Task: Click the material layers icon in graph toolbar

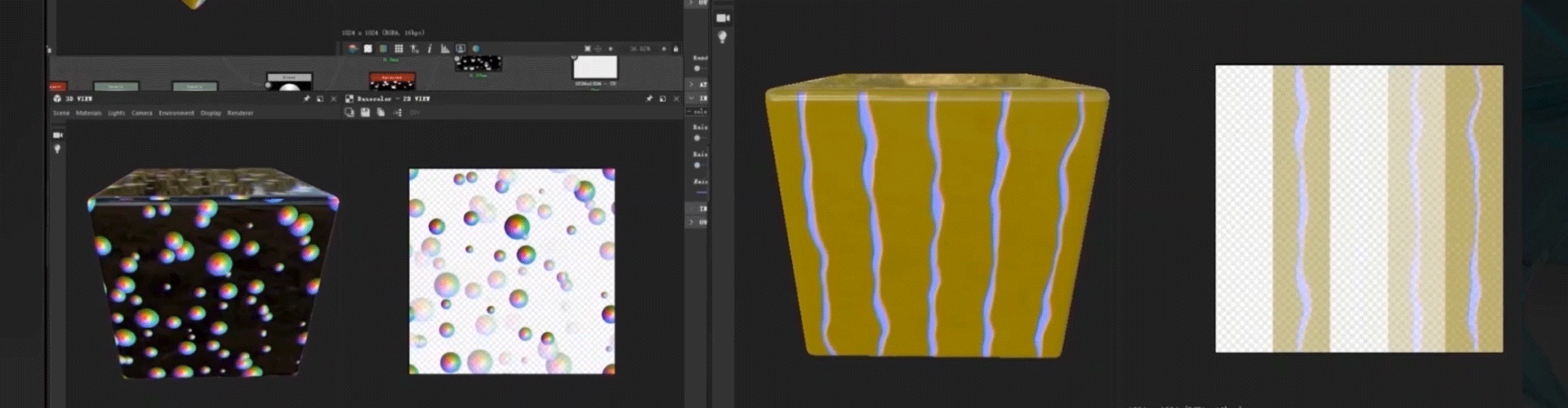Action: (x=353, y=49)
